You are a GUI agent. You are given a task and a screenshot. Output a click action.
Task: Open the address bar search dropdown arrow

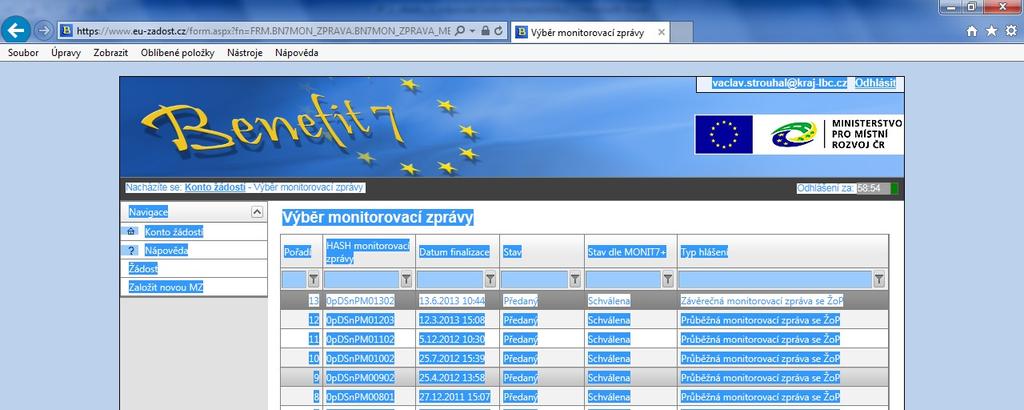472,31
